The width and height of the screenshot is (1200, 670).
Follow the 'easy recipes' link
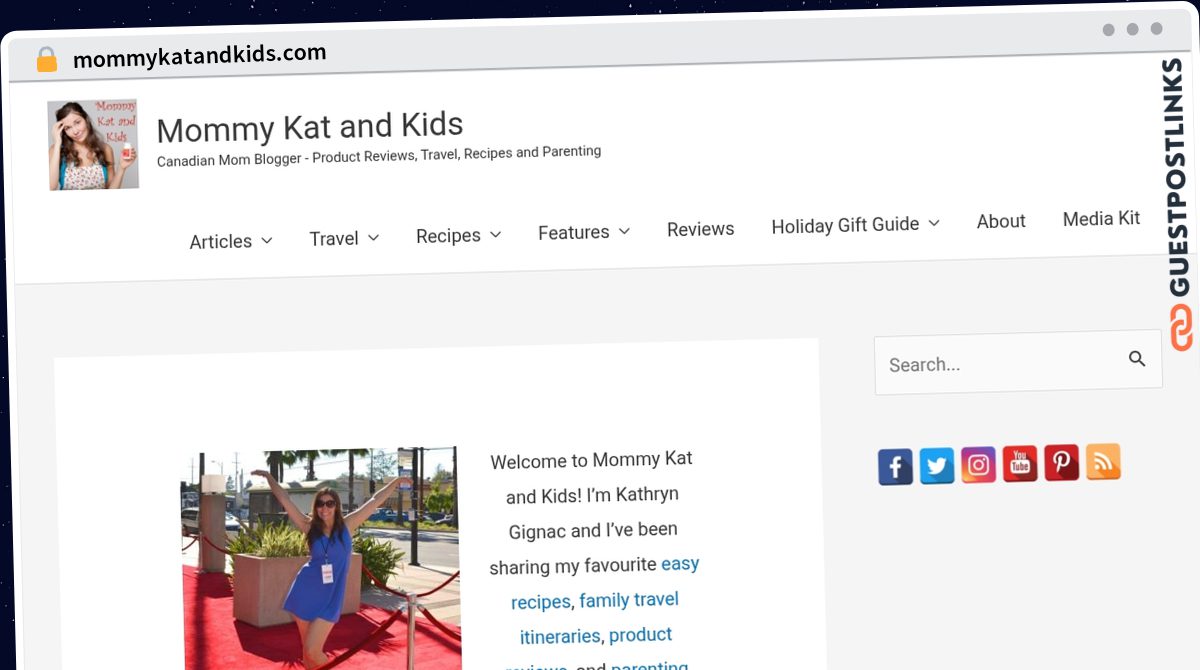[x=605, y=583]
